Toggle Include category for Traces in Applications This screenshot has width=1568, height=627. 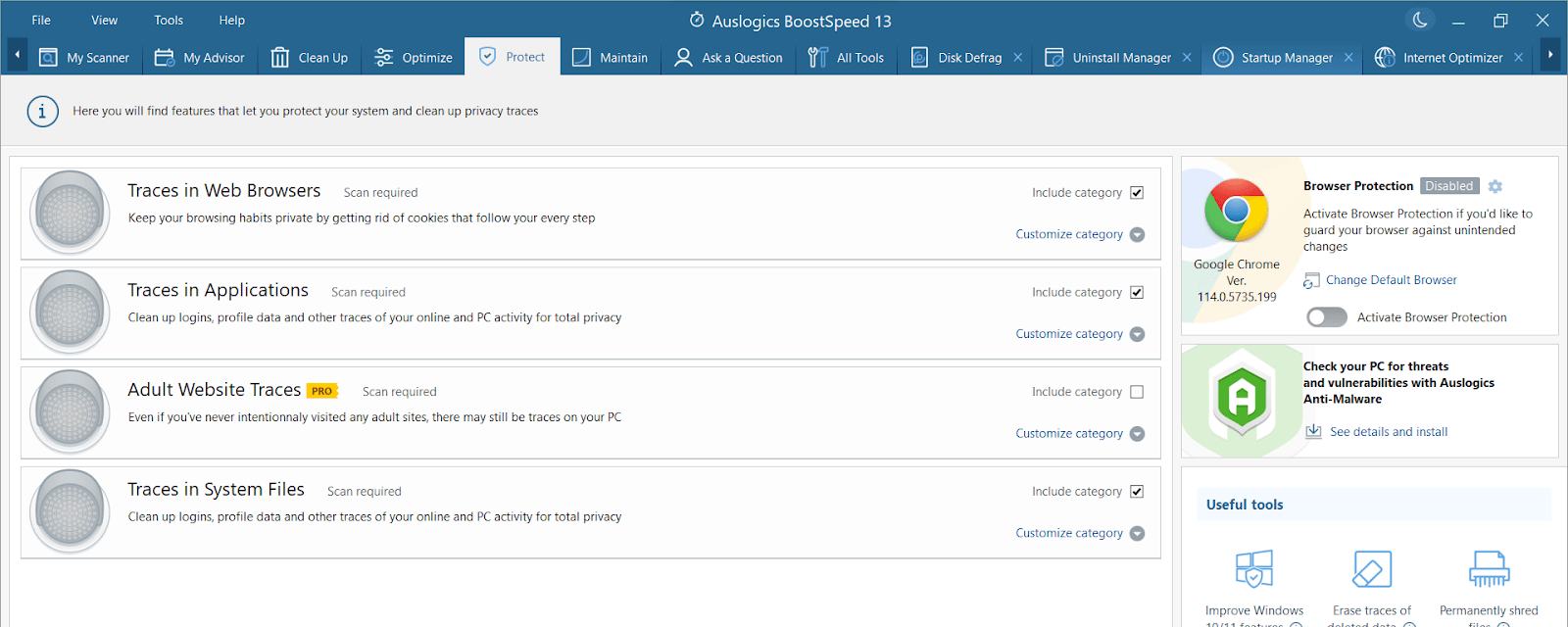pos(1137,292)
